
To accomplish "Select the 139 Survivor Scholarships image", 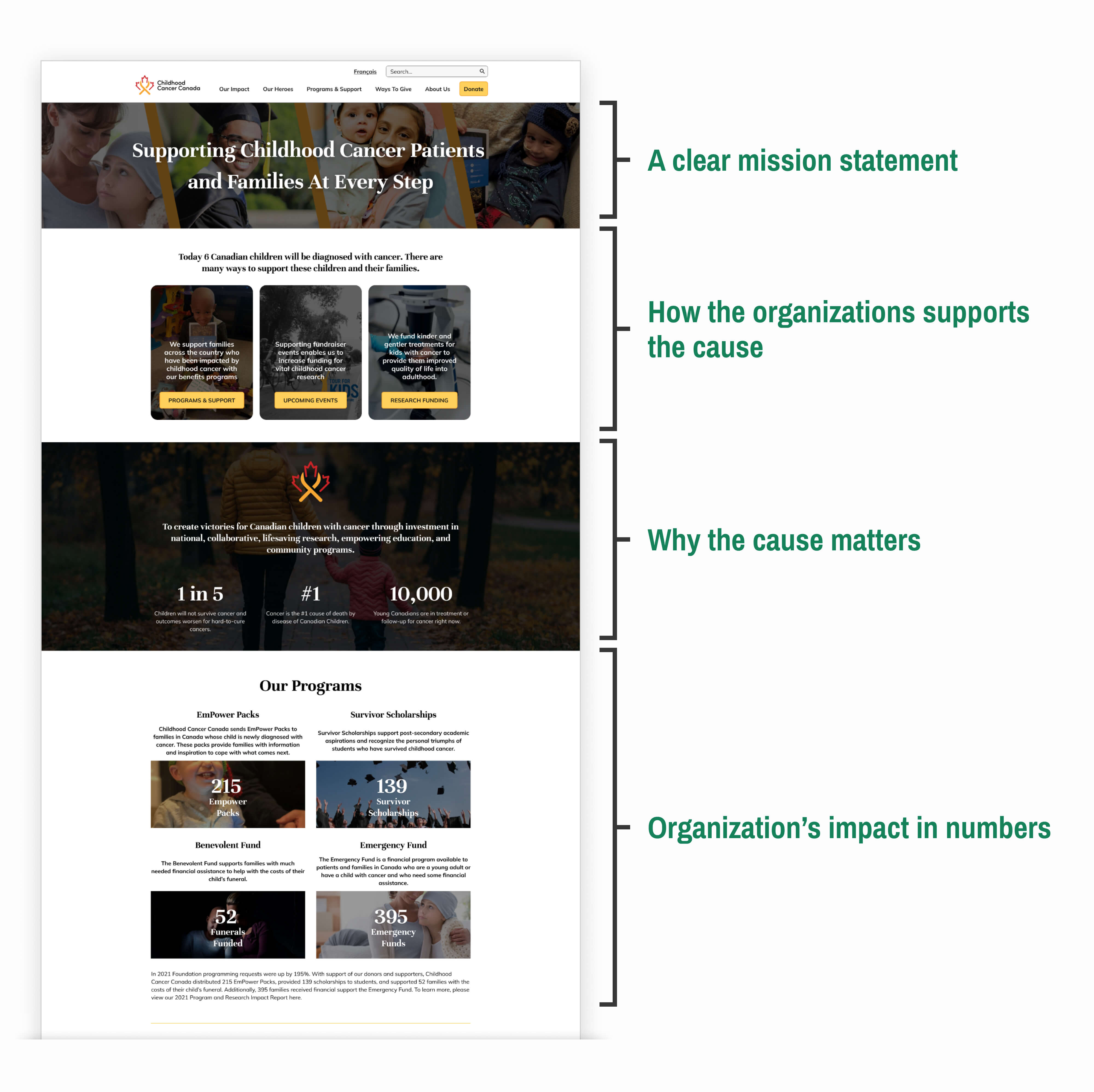I will tap(393, 794).
